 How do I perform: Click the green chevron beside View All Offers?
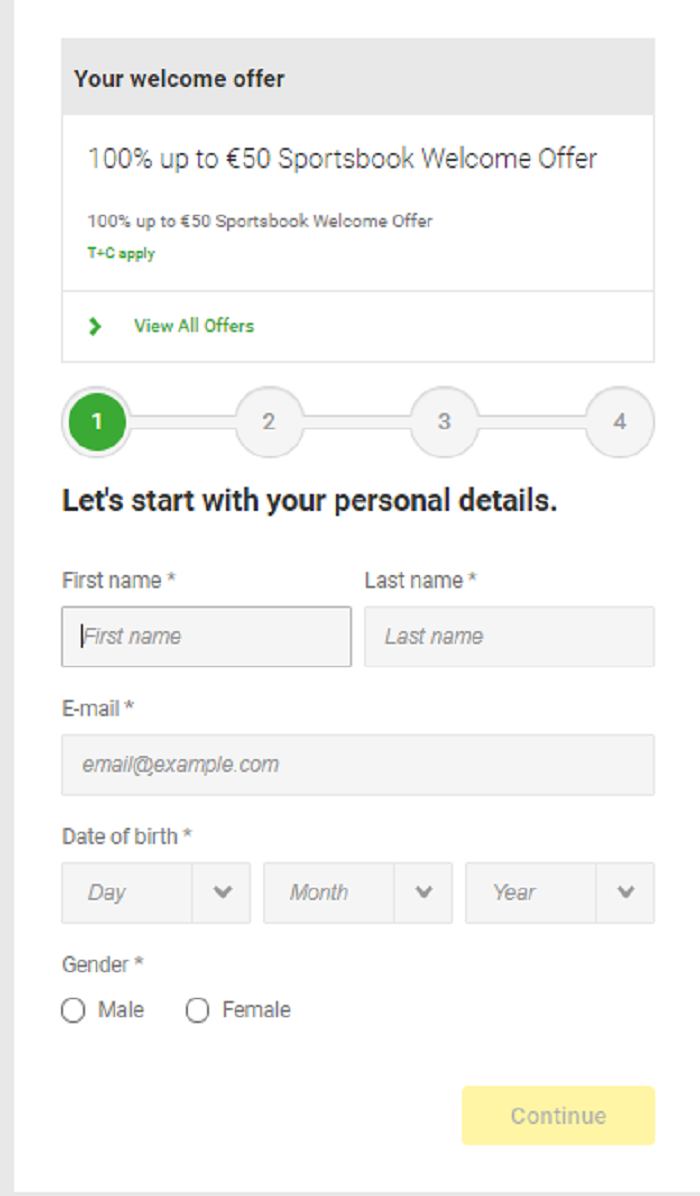click(95, 326)
